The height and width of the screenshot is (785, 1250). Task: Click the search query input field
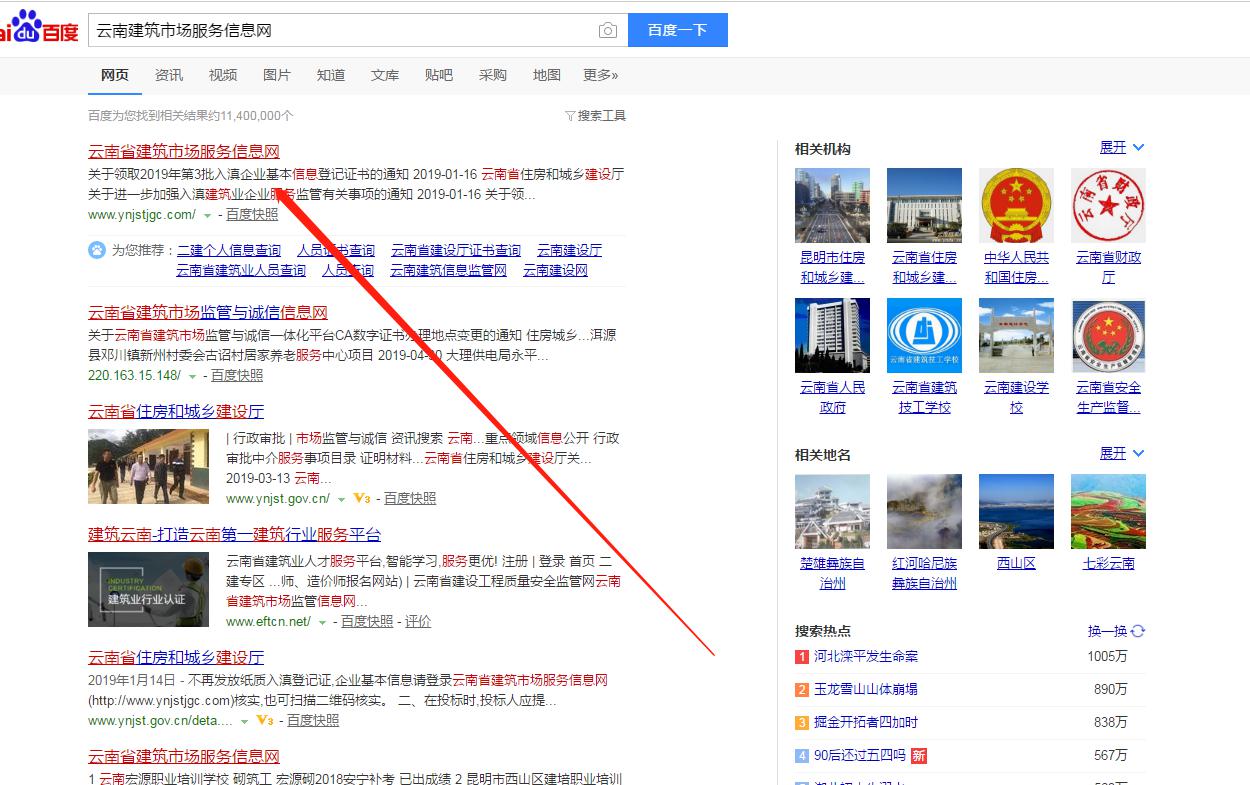click(340, 31)
